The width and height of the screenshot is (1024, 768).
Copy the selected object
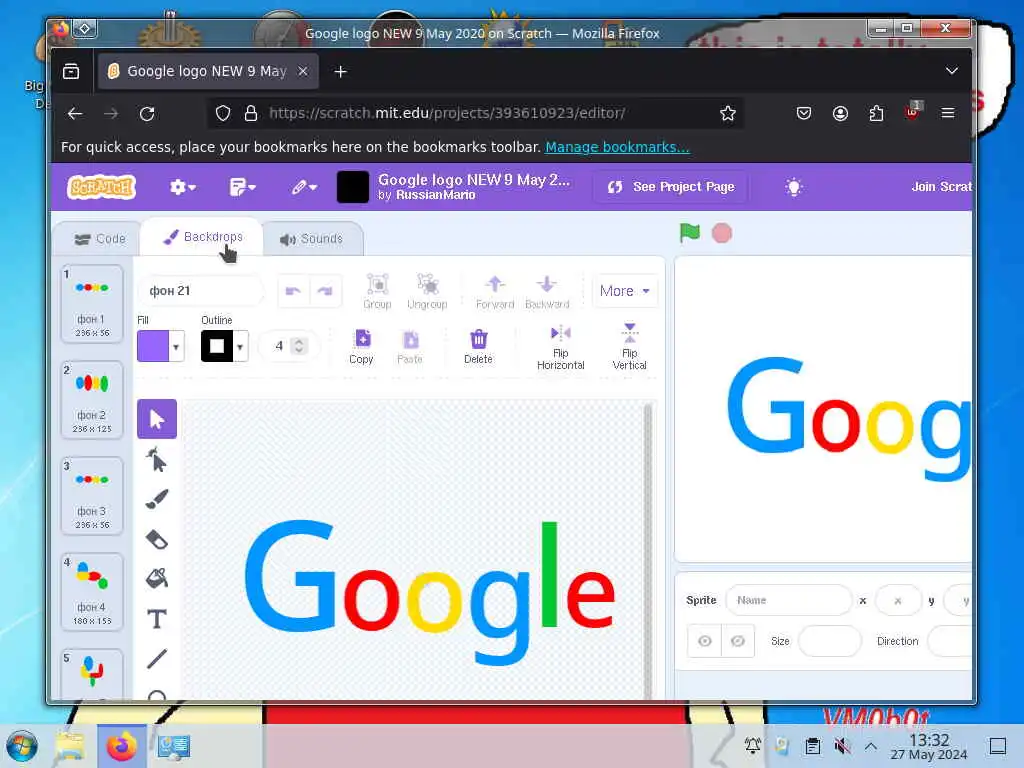click(x=362, y=347)
